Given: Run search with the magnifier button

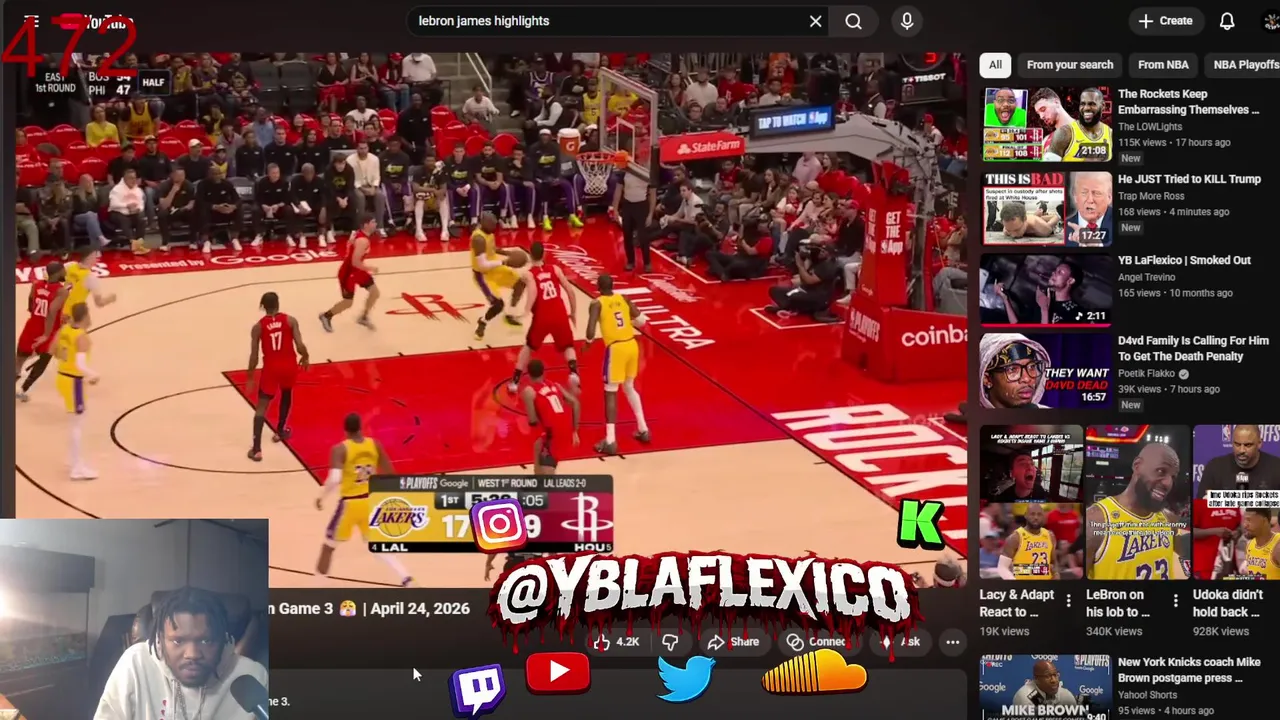Looking at the screenshot, I should click(853, 21).
